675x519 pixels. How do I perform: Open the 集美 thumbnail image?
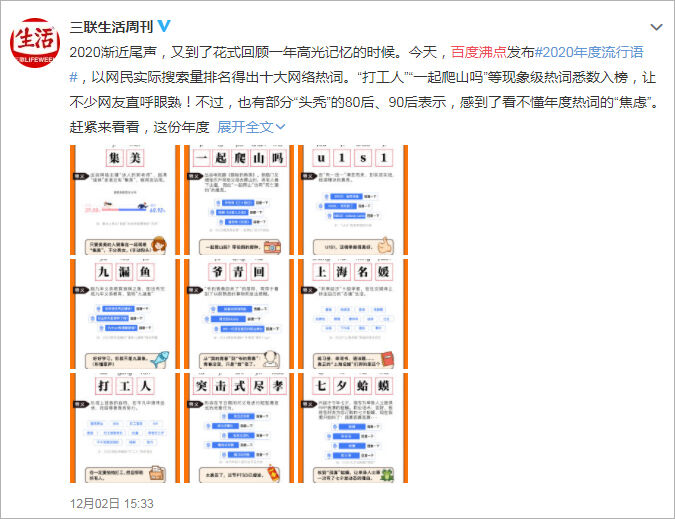click(x=125, y=200)
